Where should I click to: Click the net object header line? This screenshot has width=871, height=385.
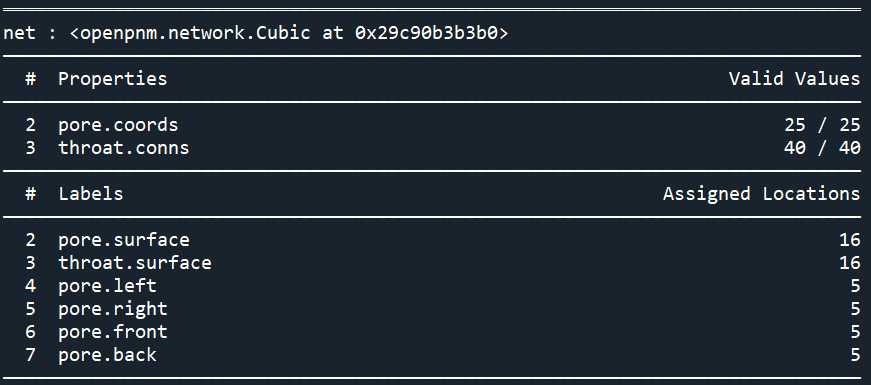pyautogui.click(x=256, y=33)
